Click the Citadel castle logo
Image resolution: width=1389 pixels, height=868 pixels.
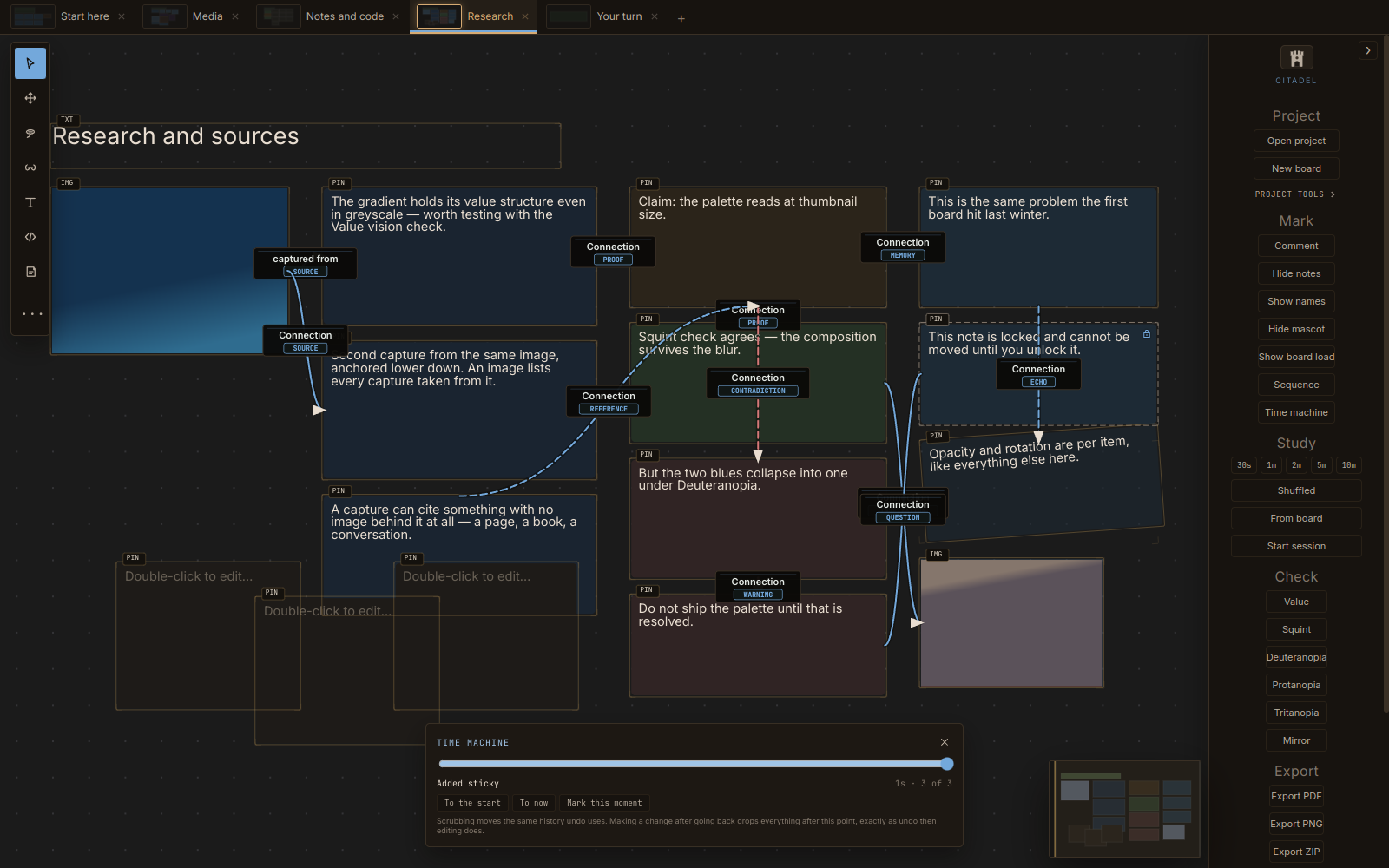point(1296,58)
